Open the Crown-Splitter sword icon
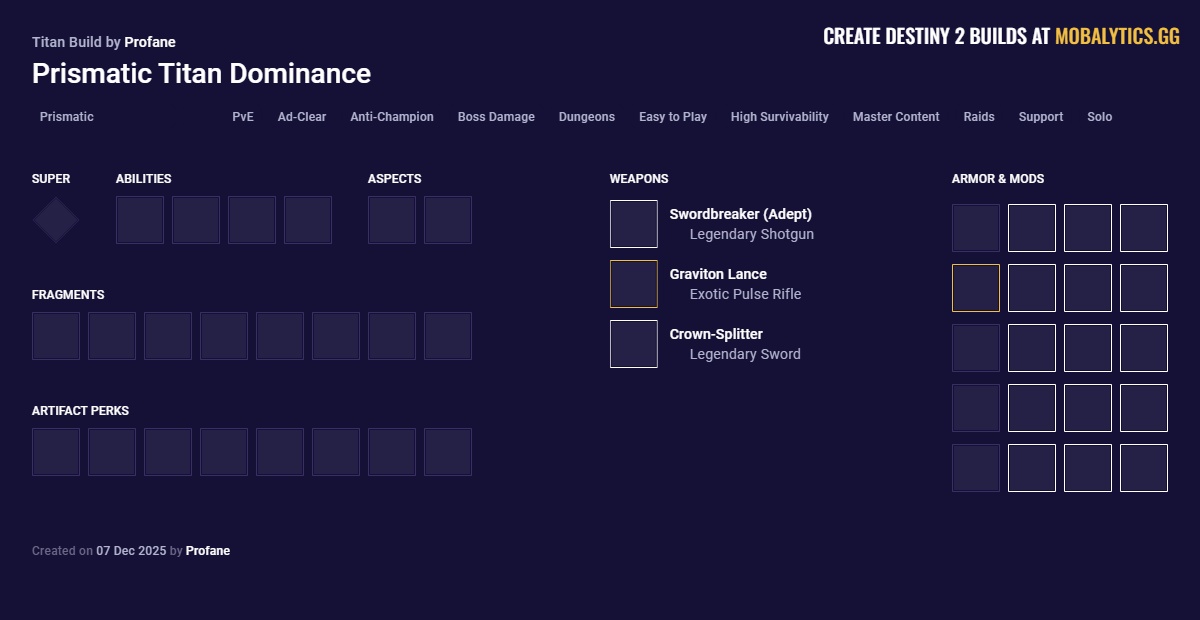 coord(634,343)
